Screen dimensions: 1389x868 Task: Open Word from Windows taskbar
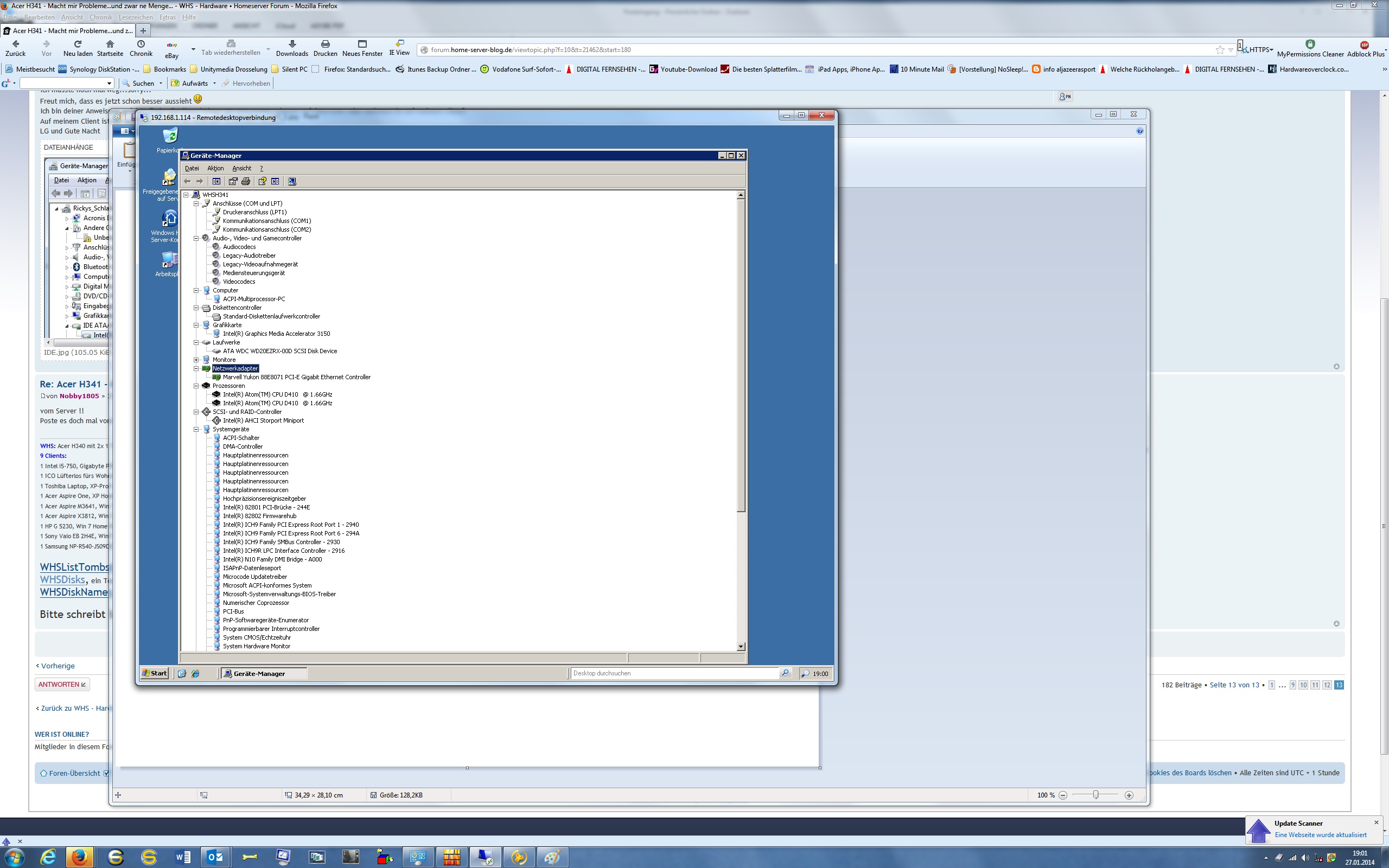tap(182, 857)
